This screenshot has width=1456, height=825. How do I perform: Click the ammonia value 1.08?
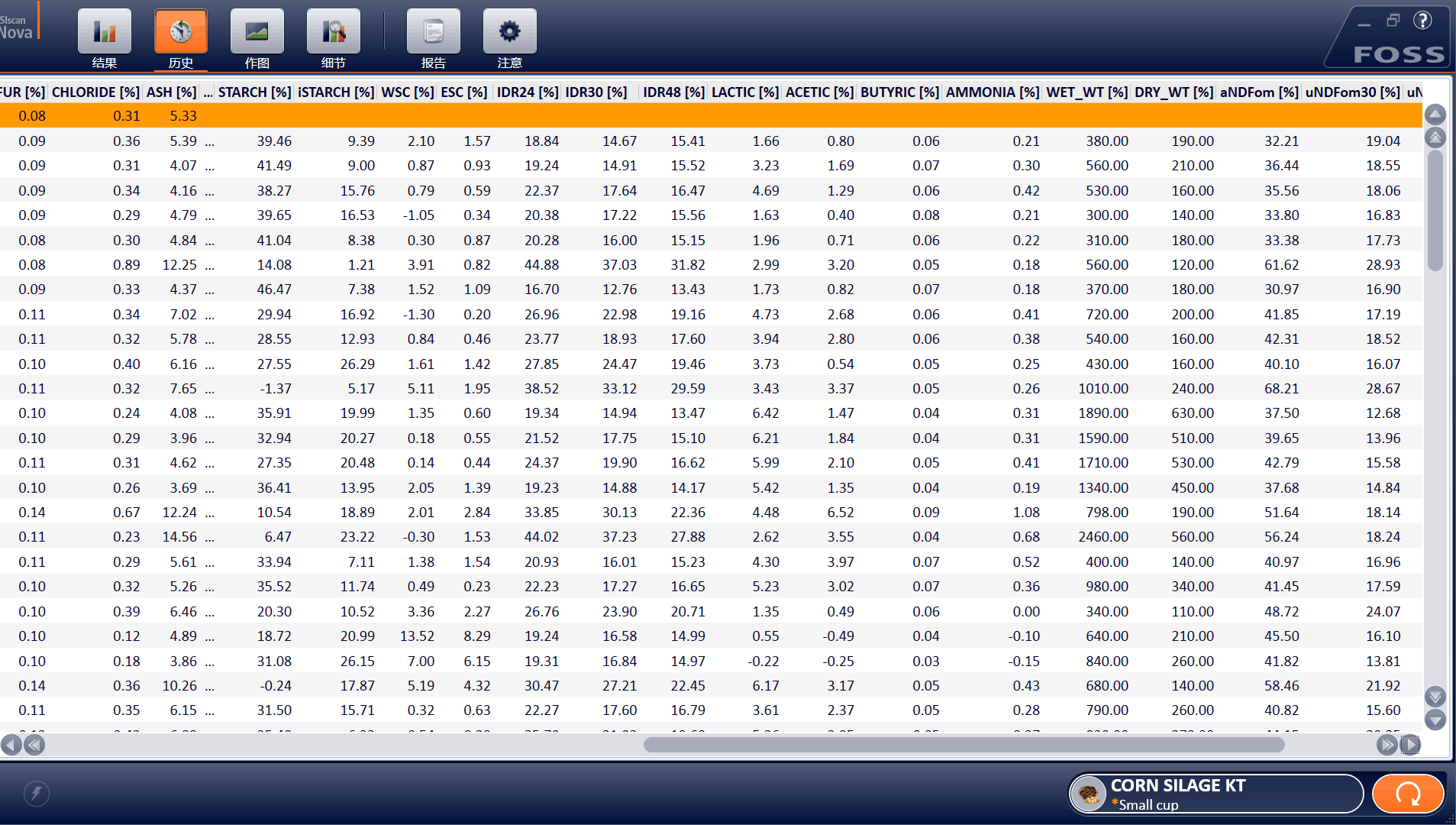(1026, 513)
